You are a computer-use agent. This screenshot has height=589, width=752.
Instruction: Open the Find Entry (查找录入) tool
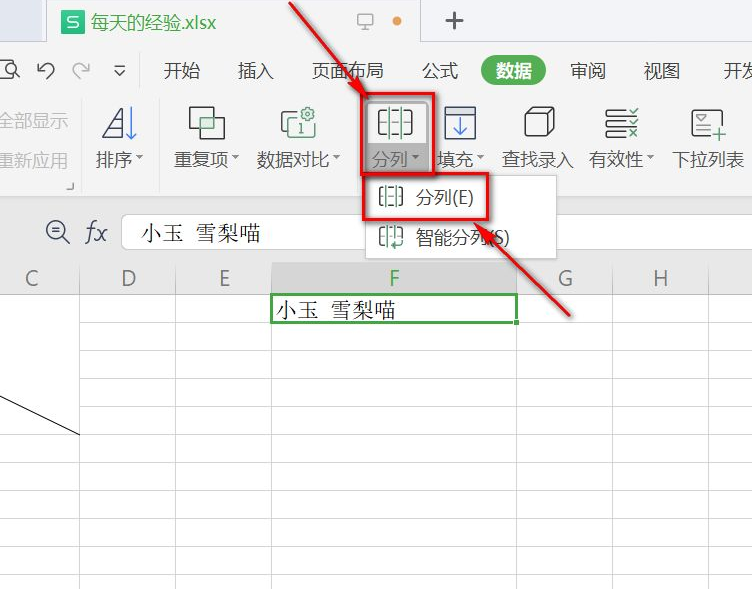coord(538,124)
